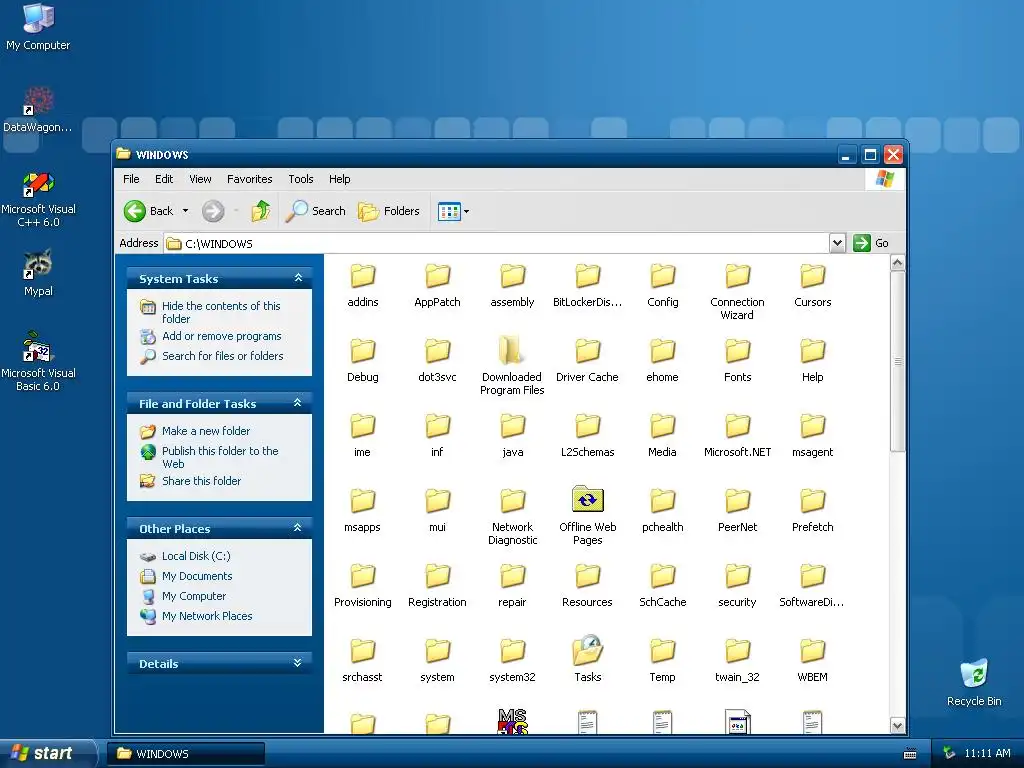1024x768 pixels.
Task: Open the DataWagon desktop shortcut
Action: (38, 110)
